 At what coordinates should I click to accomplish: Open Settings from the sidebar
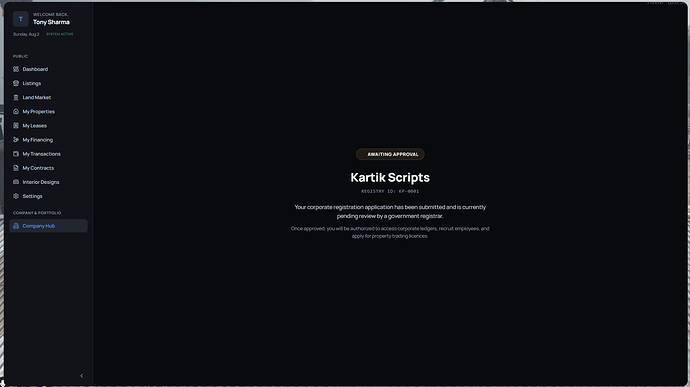48,196
